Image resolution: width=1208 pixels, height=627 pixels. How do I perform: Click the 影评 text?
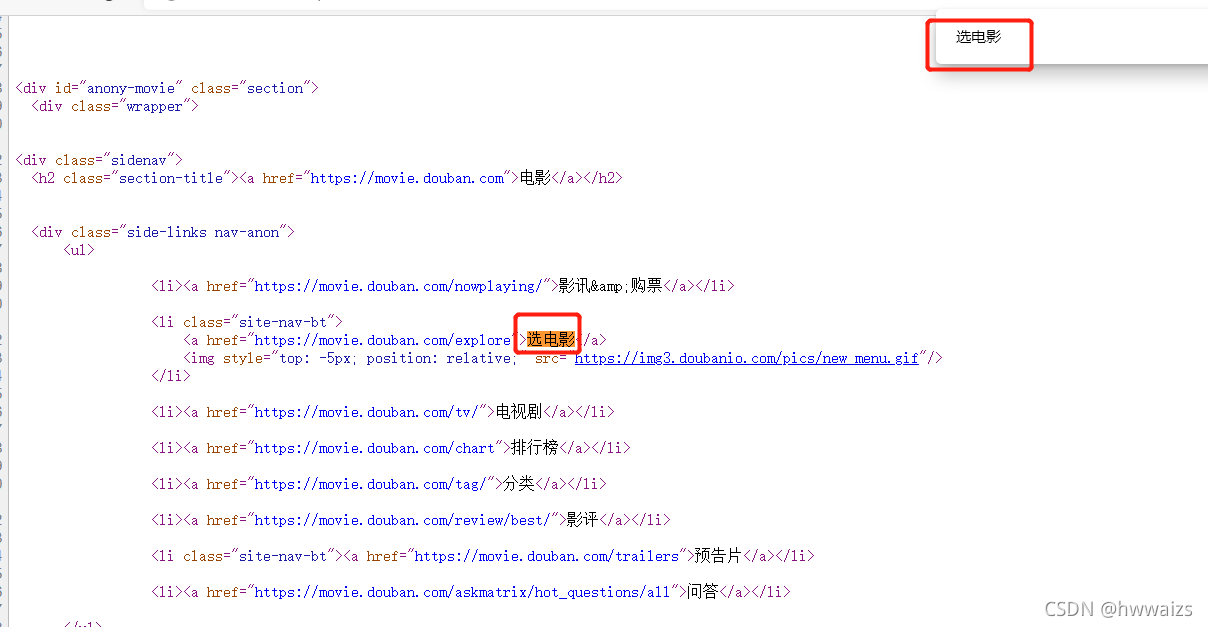pos(582,520)
